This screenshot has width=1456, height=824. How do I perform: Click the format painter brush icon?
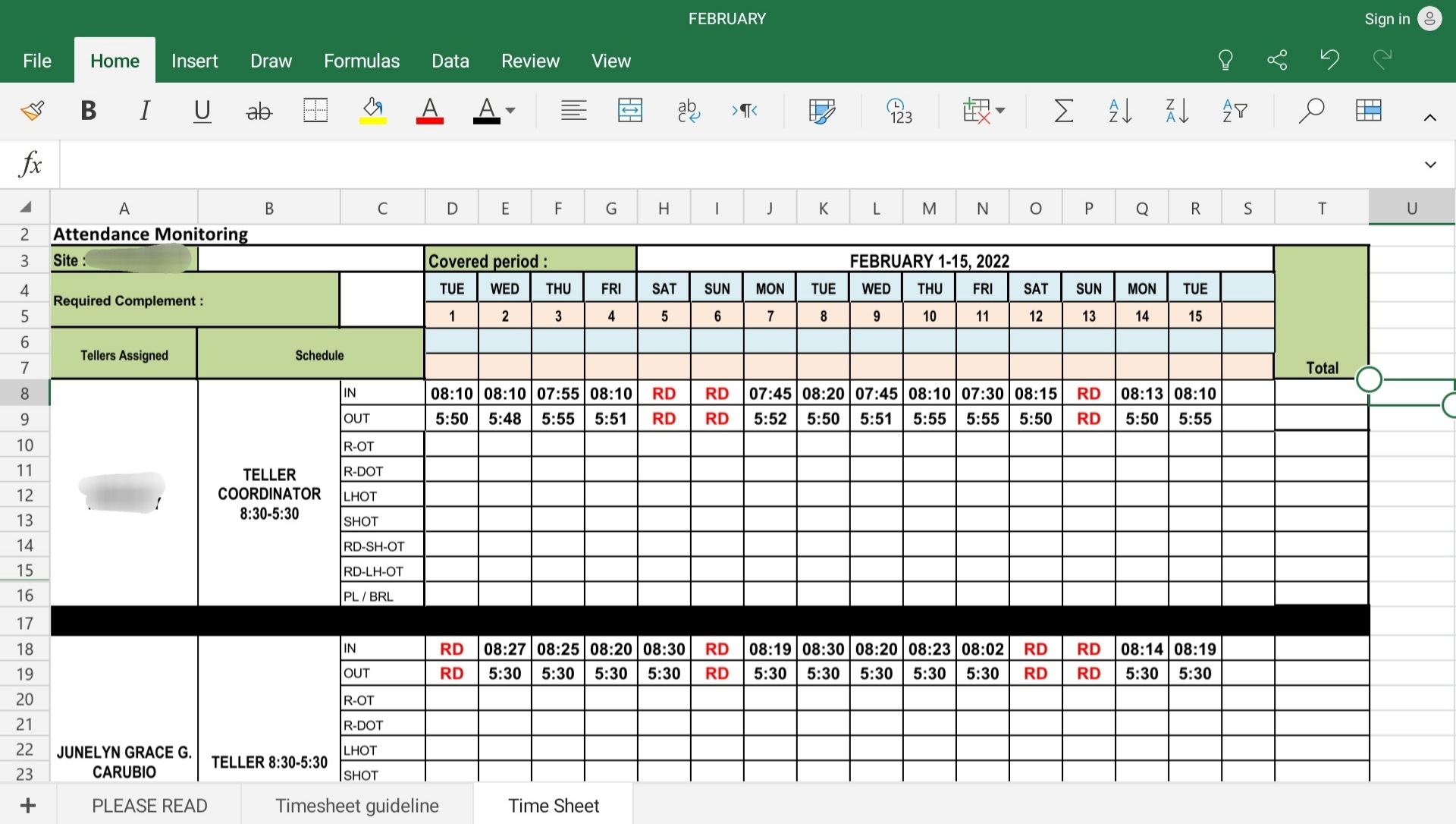click(x=32, y=111)
